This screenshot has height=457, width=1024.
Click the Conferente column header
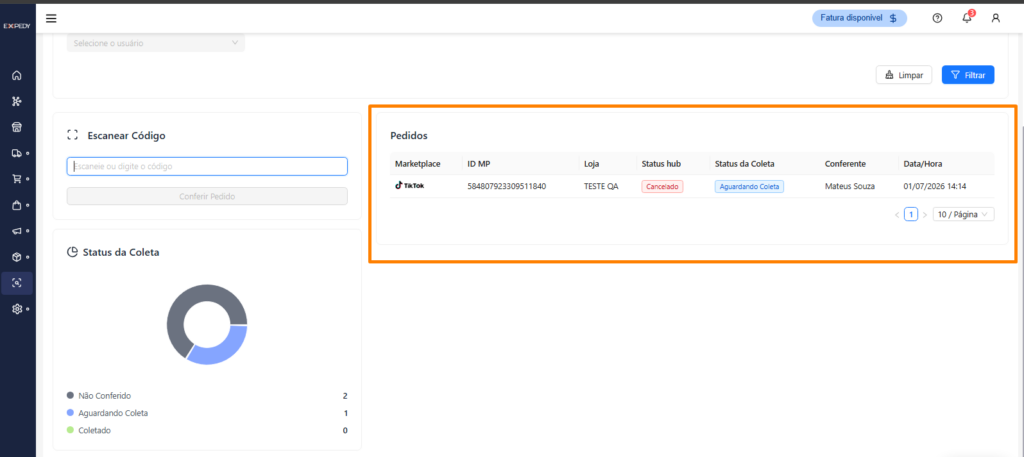(x=845, y=163)
